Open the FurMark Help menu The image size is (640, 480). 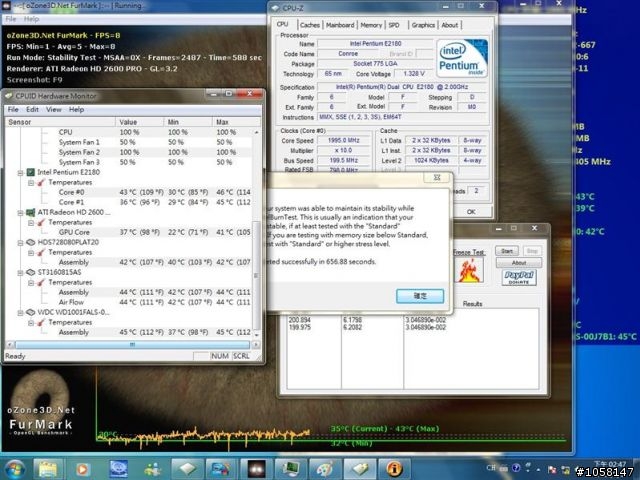31,19
